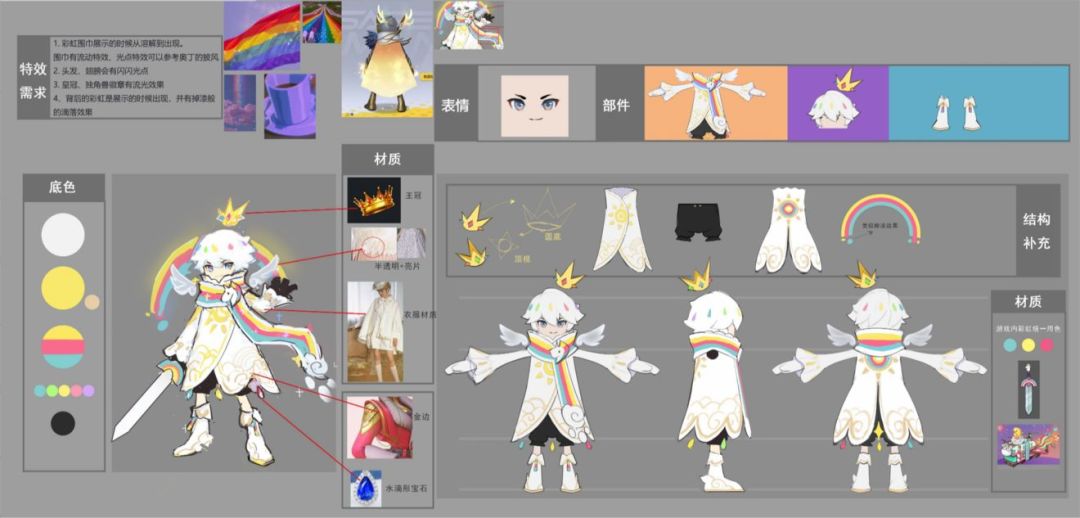Pick the small purple dot in 底色 row
This screenshot has width=1080, height=518.
point(88,391)
